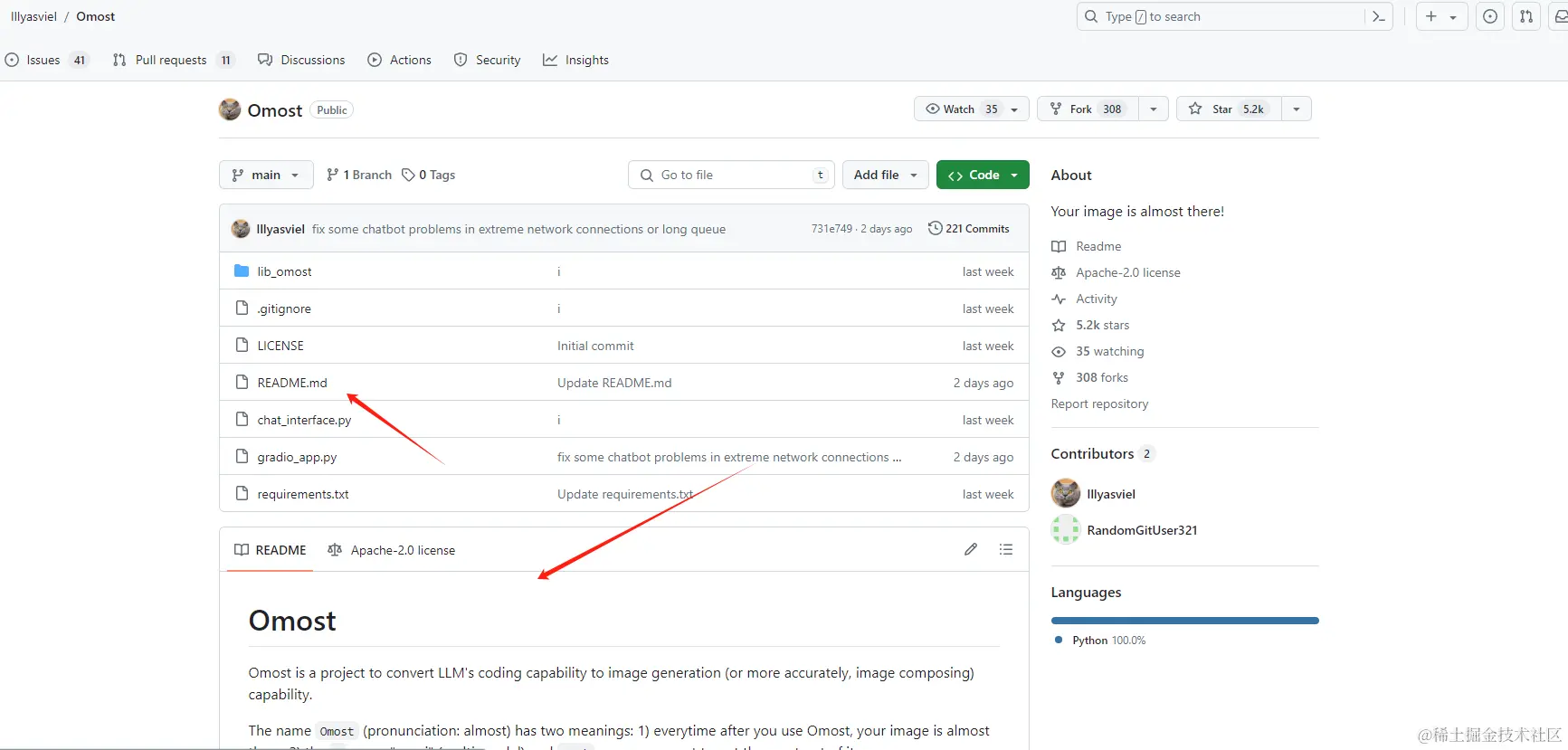Image resolution: width=1568 pixels, height=750 pixels.
Task: Open the Python 100.0% language link
Action: pos(1100,641)
